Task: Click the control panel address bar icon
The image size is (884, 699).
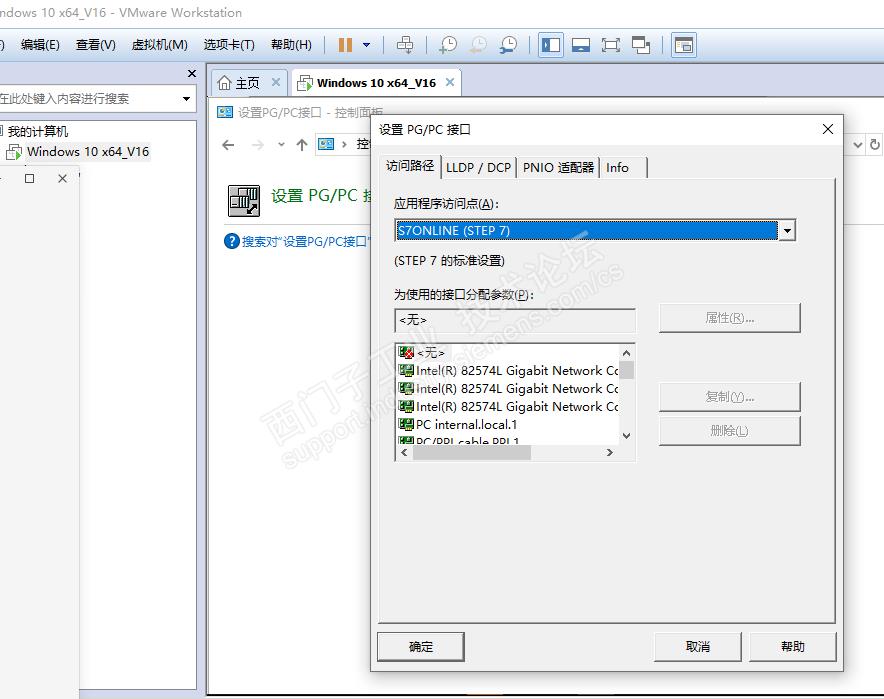Action: pos(326,144)
